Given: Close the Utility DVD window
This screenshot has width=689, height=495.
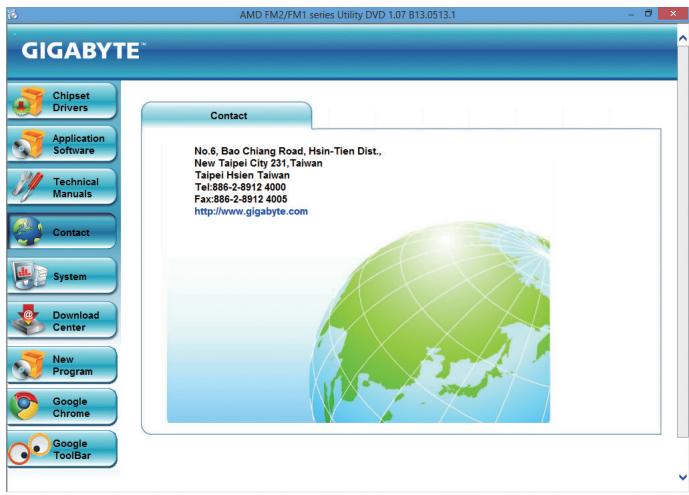Looking at the screenshot, I should coord(673,14).
